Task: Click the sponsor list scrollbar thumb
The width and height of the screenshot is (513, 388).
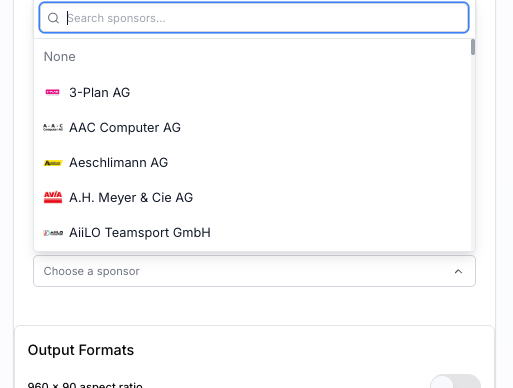Action: 473,47
